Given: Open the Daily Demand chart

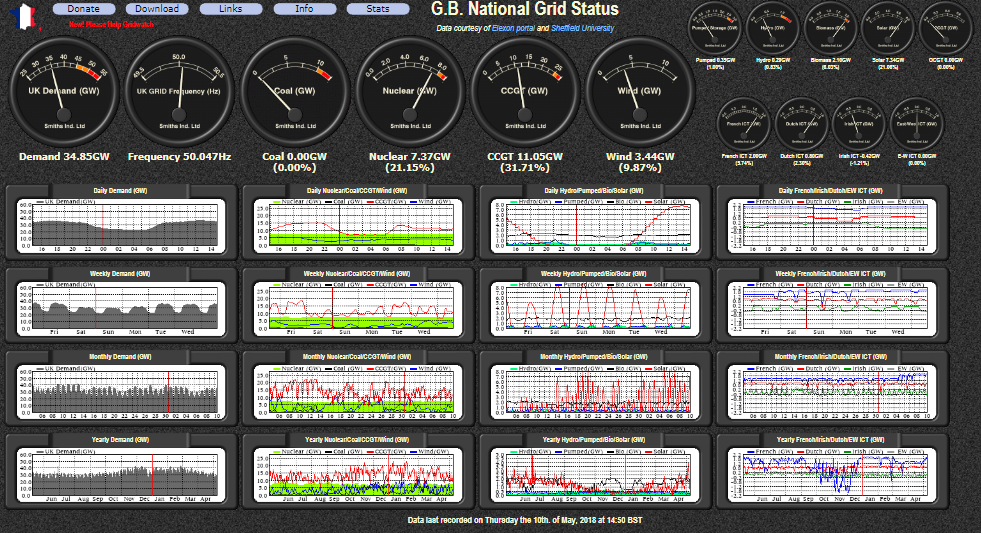Looking at the screenshot, I should tap(120, 224).
